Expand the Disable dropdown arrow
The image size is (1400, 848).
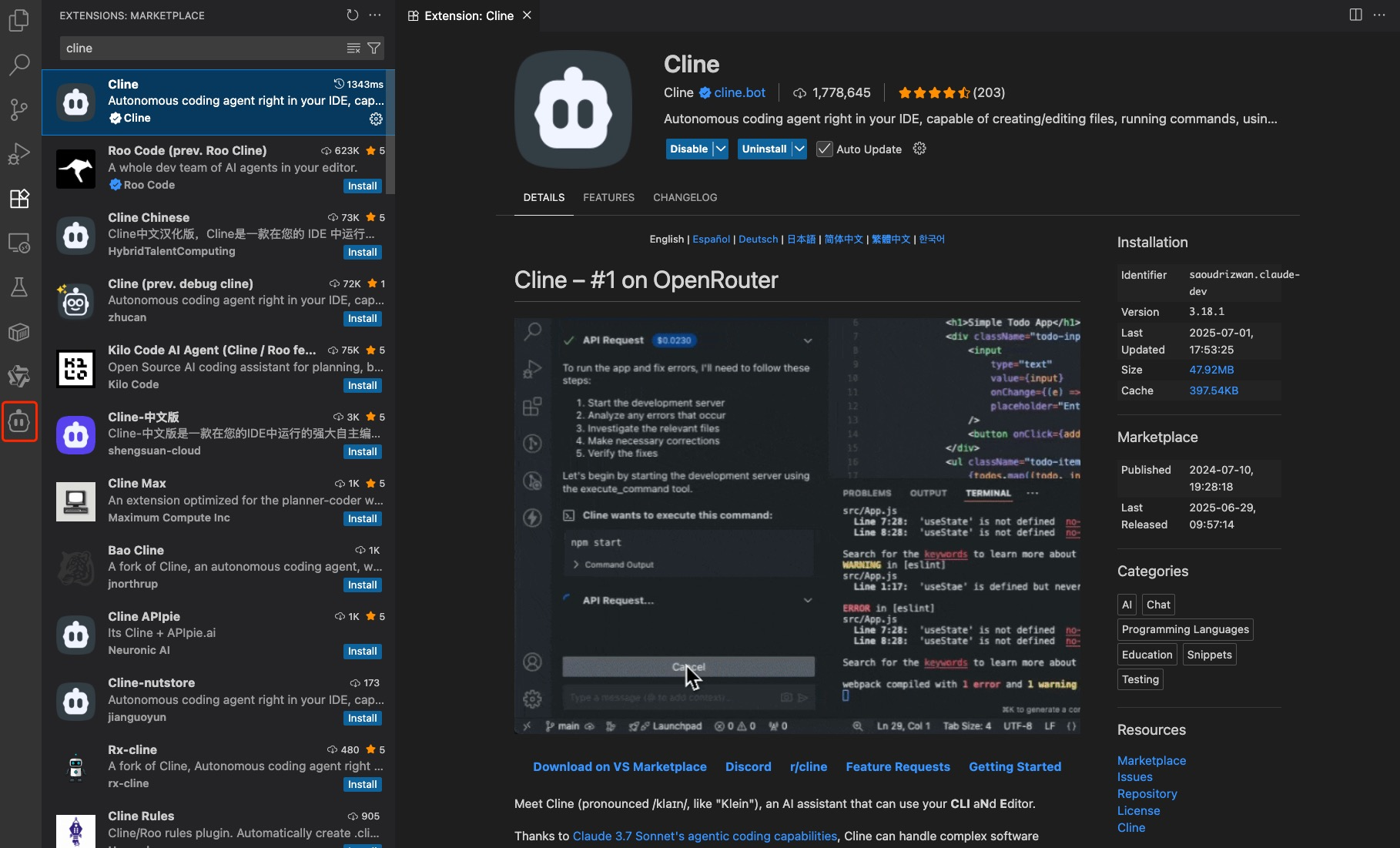(x=720, y=149)
